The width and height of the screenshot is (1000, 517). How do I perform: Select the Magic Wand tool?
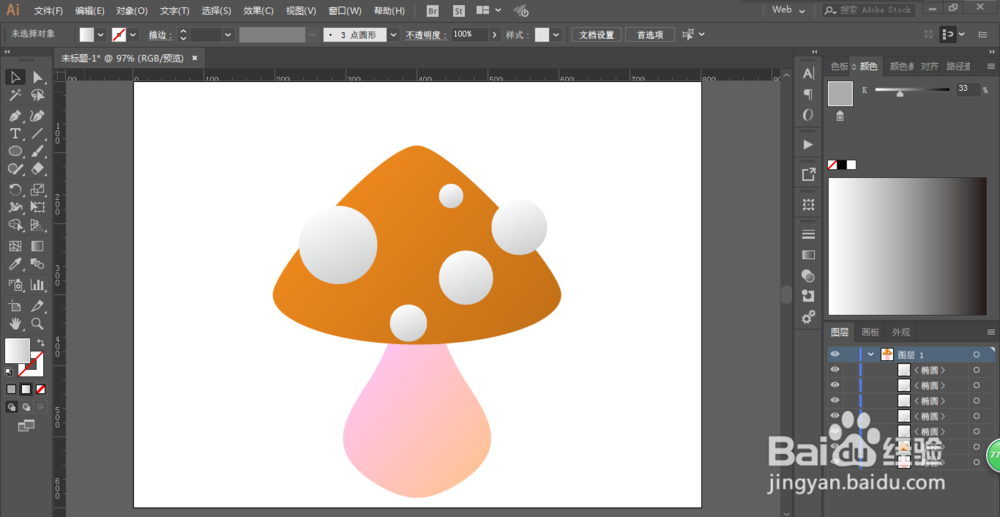(15, 96)
